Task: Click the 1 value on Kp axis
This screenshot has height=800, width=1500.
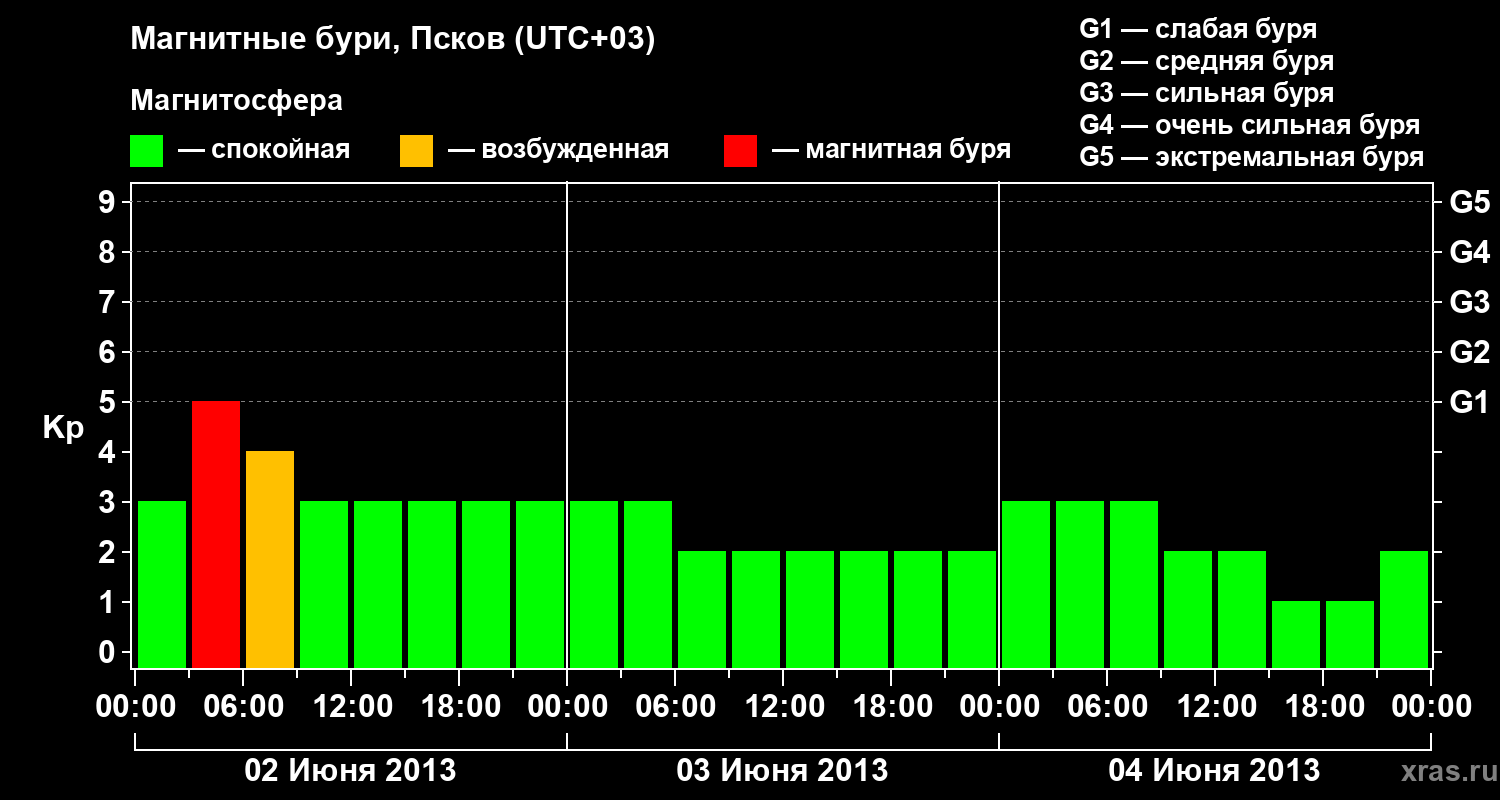Action: (x=109, y=602)
